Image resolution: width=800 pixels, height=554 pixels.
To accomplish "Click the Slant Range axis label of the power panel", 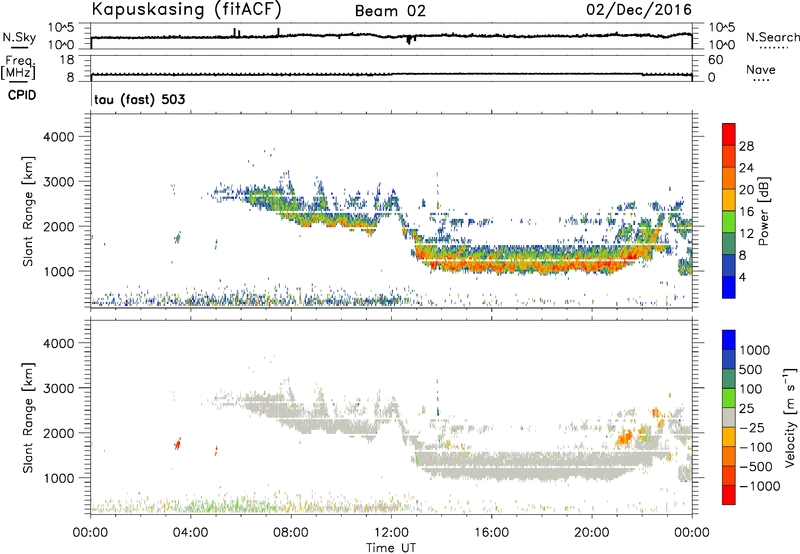I will point(28,211).
